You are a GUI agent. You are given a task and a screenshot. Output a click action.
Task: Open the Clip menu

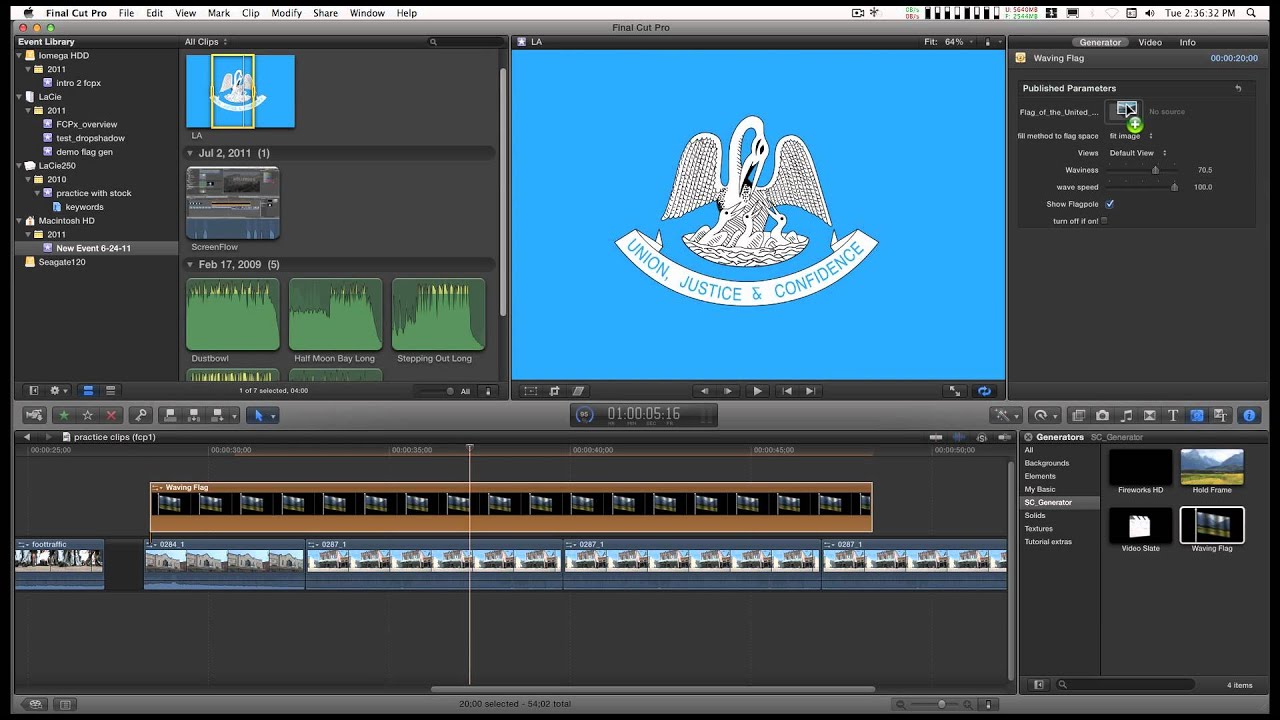click(x=250, y=13)
